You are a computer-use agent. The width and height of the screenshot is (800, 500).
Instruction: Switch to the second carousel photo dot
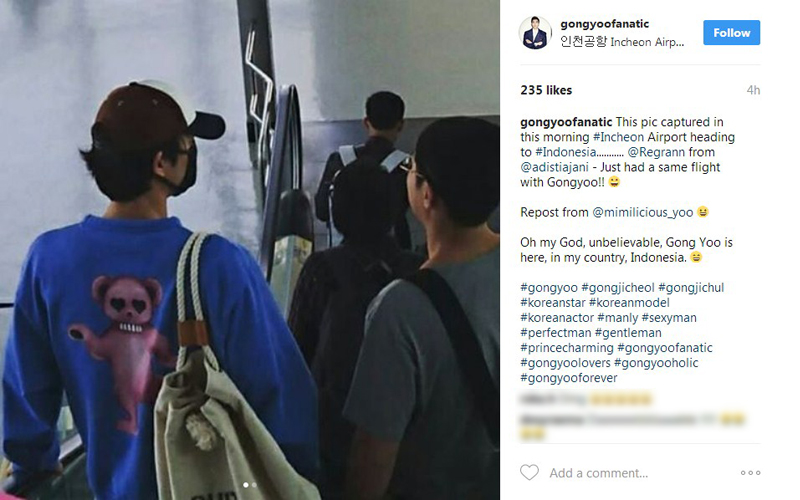point(254,485)
